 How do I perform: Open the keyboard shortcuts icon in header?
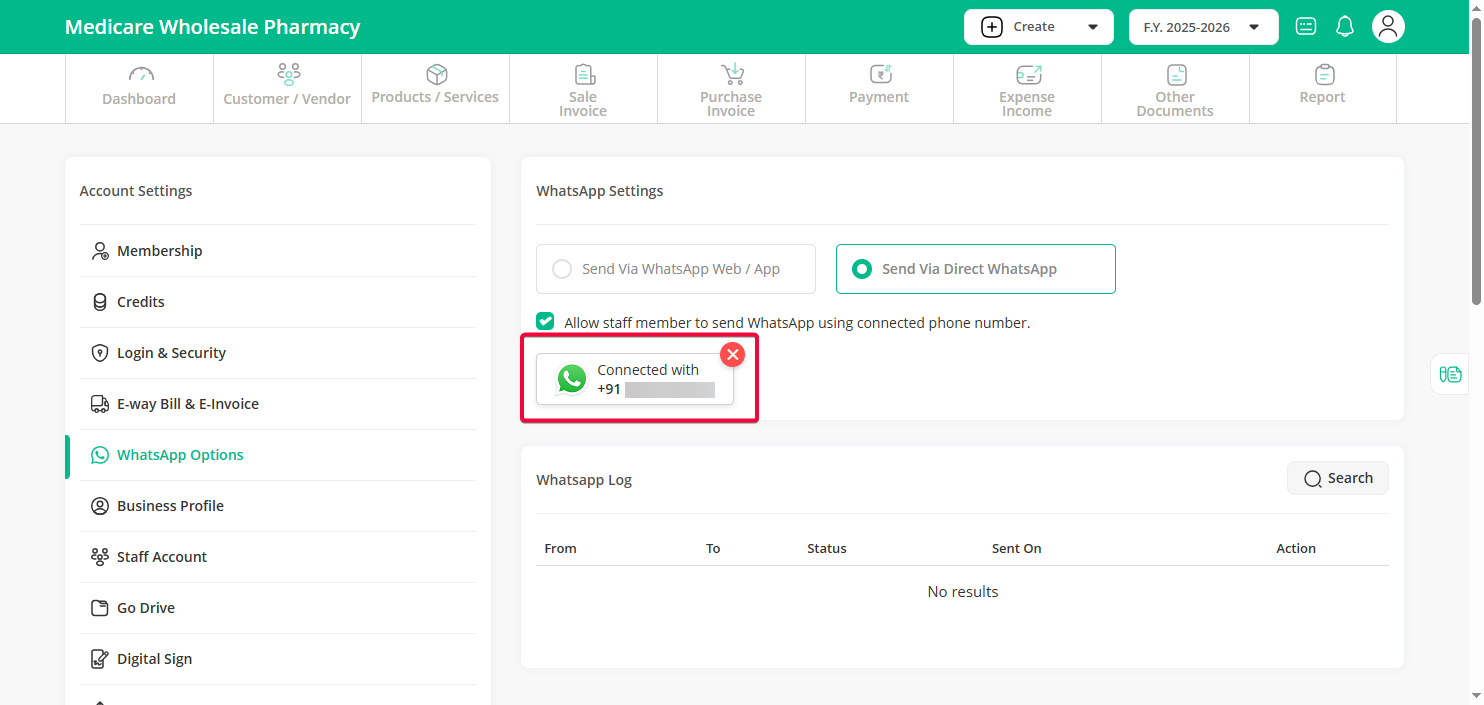1306,27
